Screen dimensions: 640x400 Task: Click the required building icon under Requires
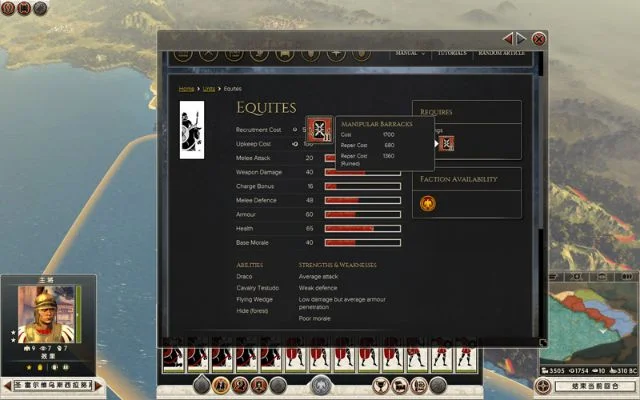pyautogui.click(x=447, y=144)
